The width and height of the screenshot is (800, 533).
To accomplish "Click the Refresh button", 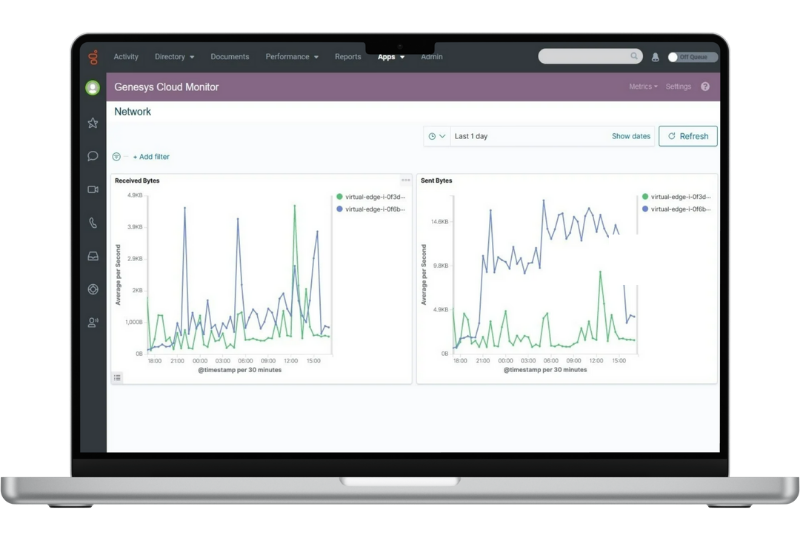I will [x=688, y=136].
